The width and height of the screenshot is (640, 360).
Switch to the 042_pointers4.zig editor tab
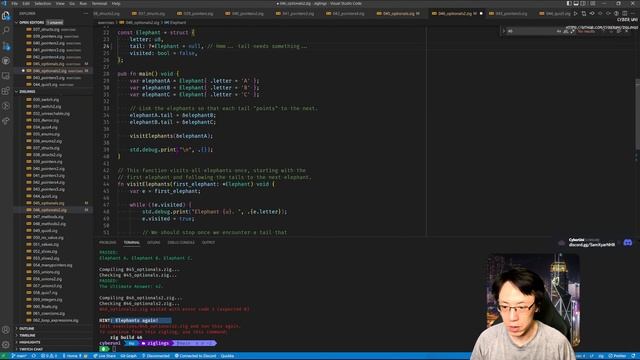pos(348,13)
